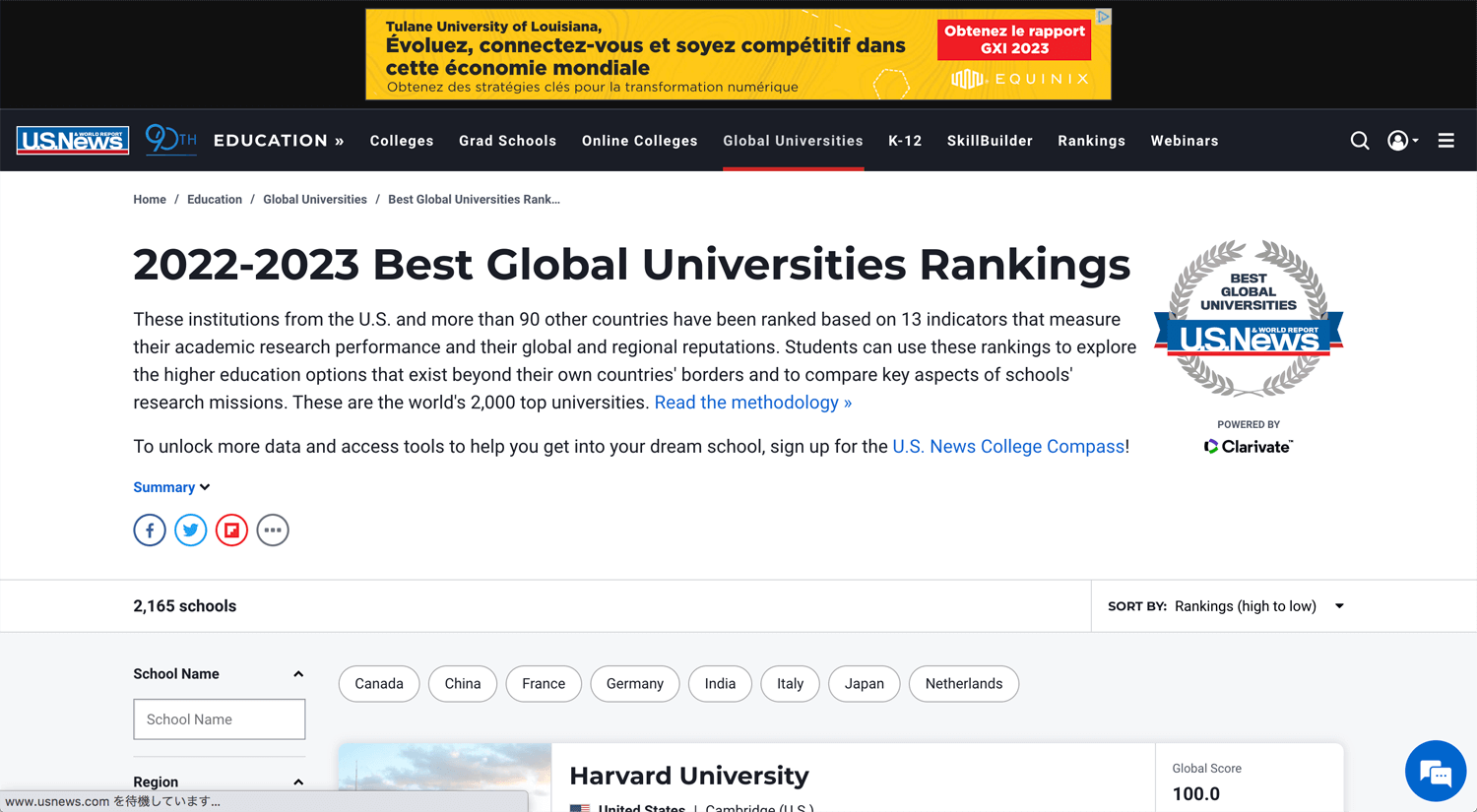The image size is (1477, 812).
Task: Focus the School Name input field
Action: click(220, 719)
